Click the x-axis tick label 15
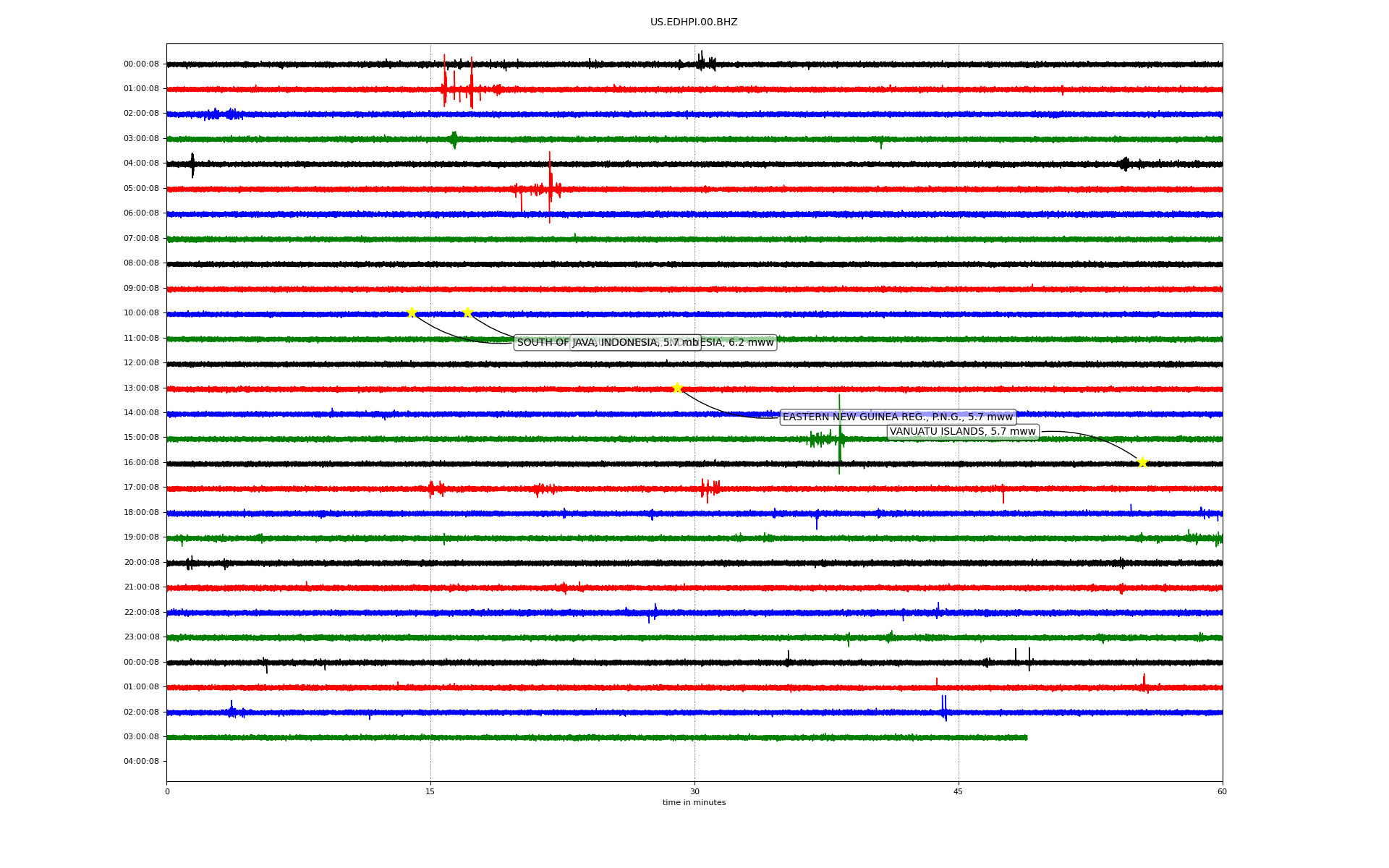 [430, 792]
